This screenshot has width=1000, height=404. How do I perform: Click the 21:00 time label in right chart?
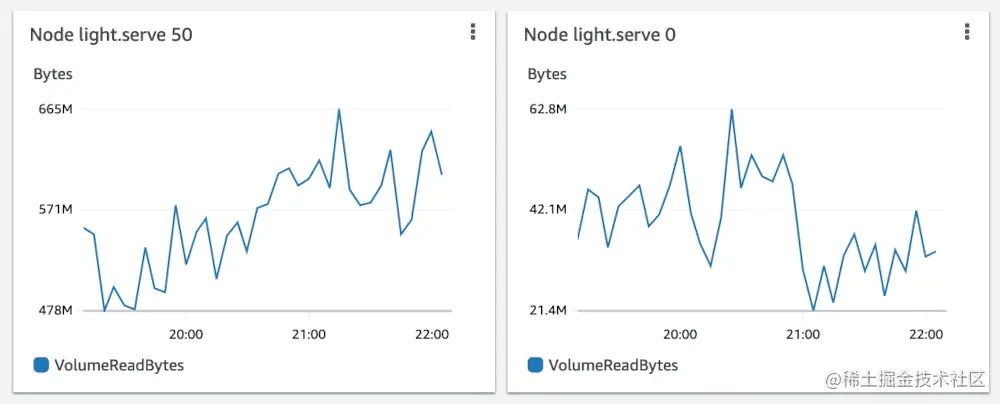coord(802,334)
